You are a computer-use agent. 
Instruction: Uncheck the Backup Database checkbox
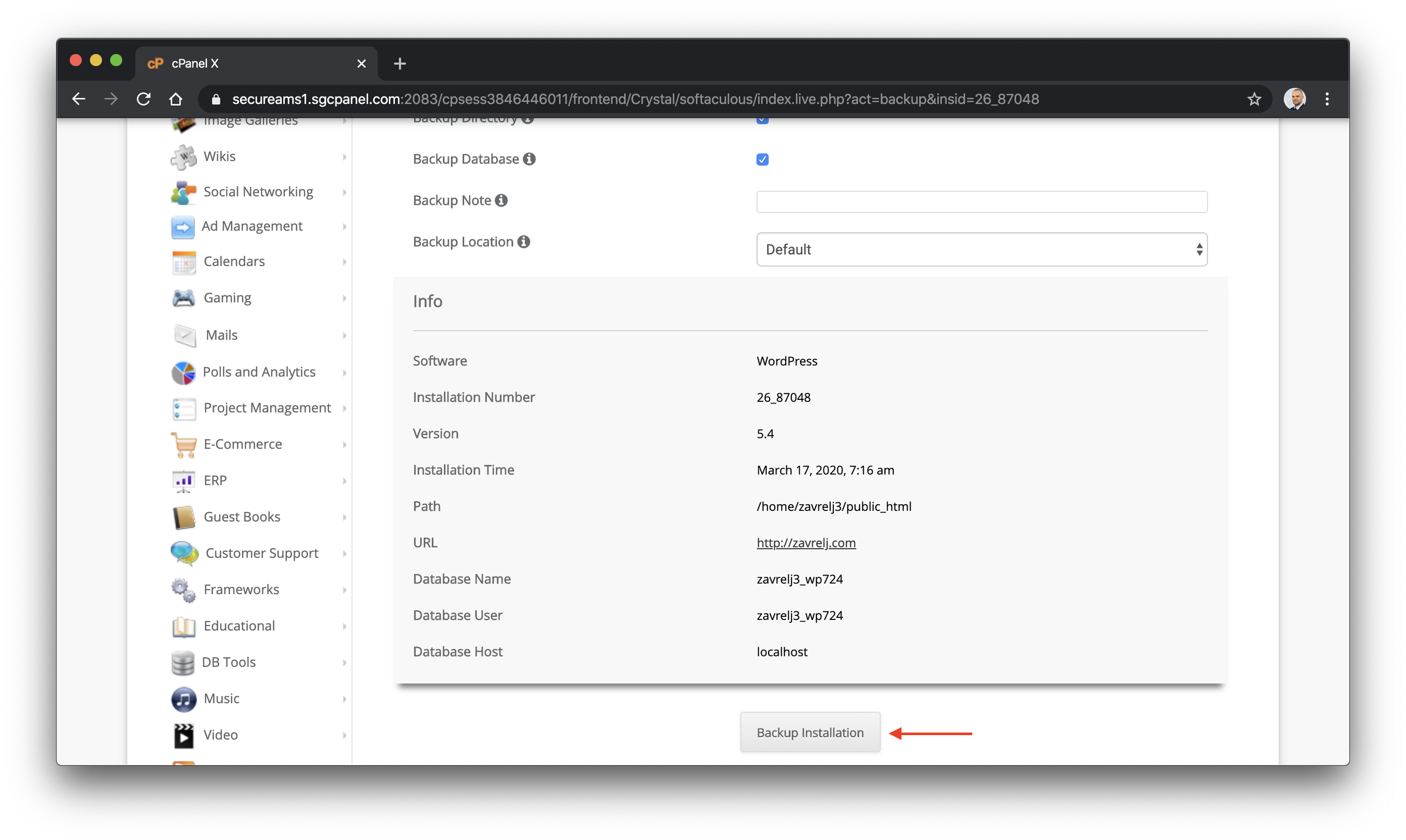point(762,160)
